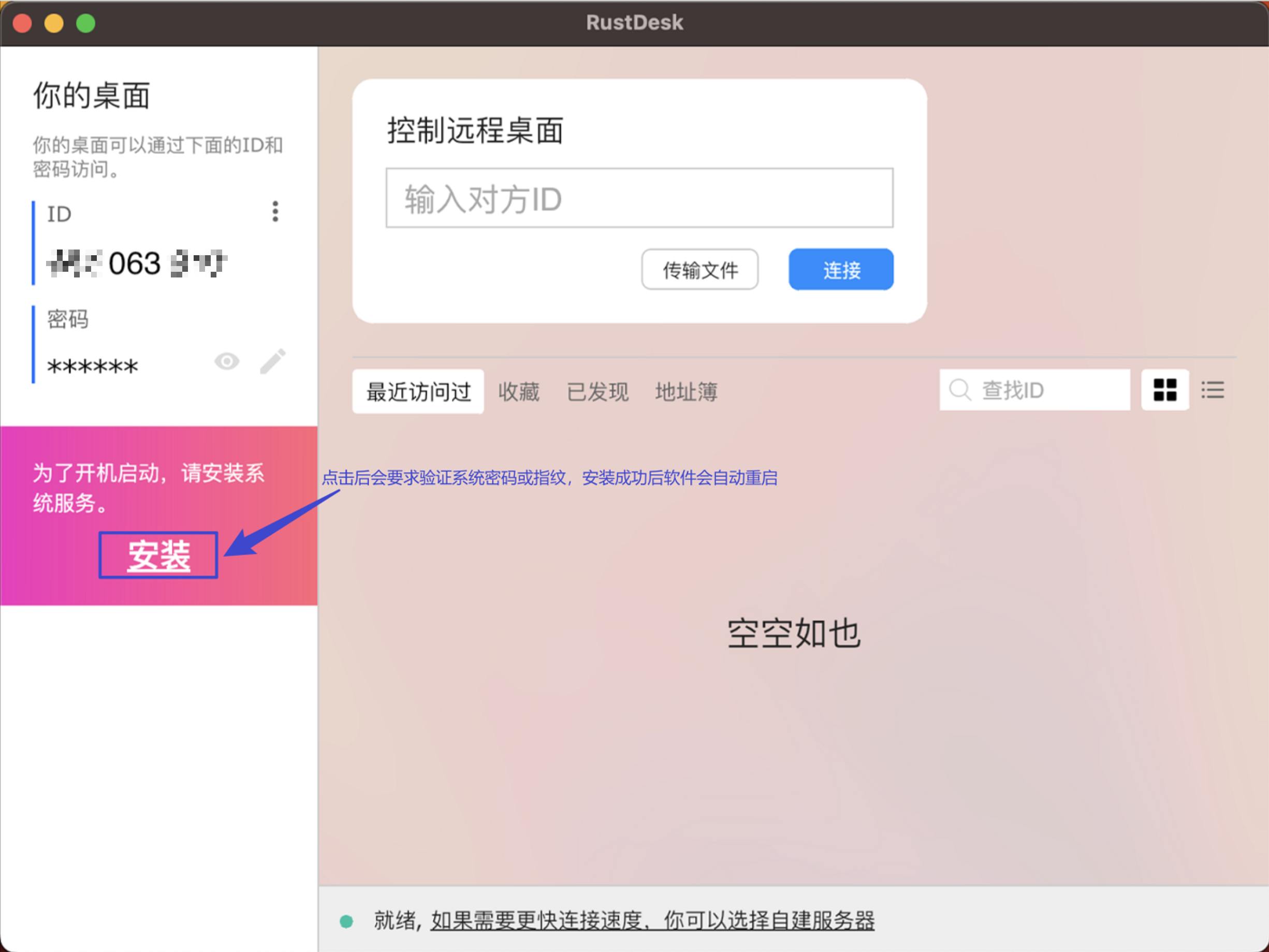Click the green fullscreen window button

pos(86,23)
